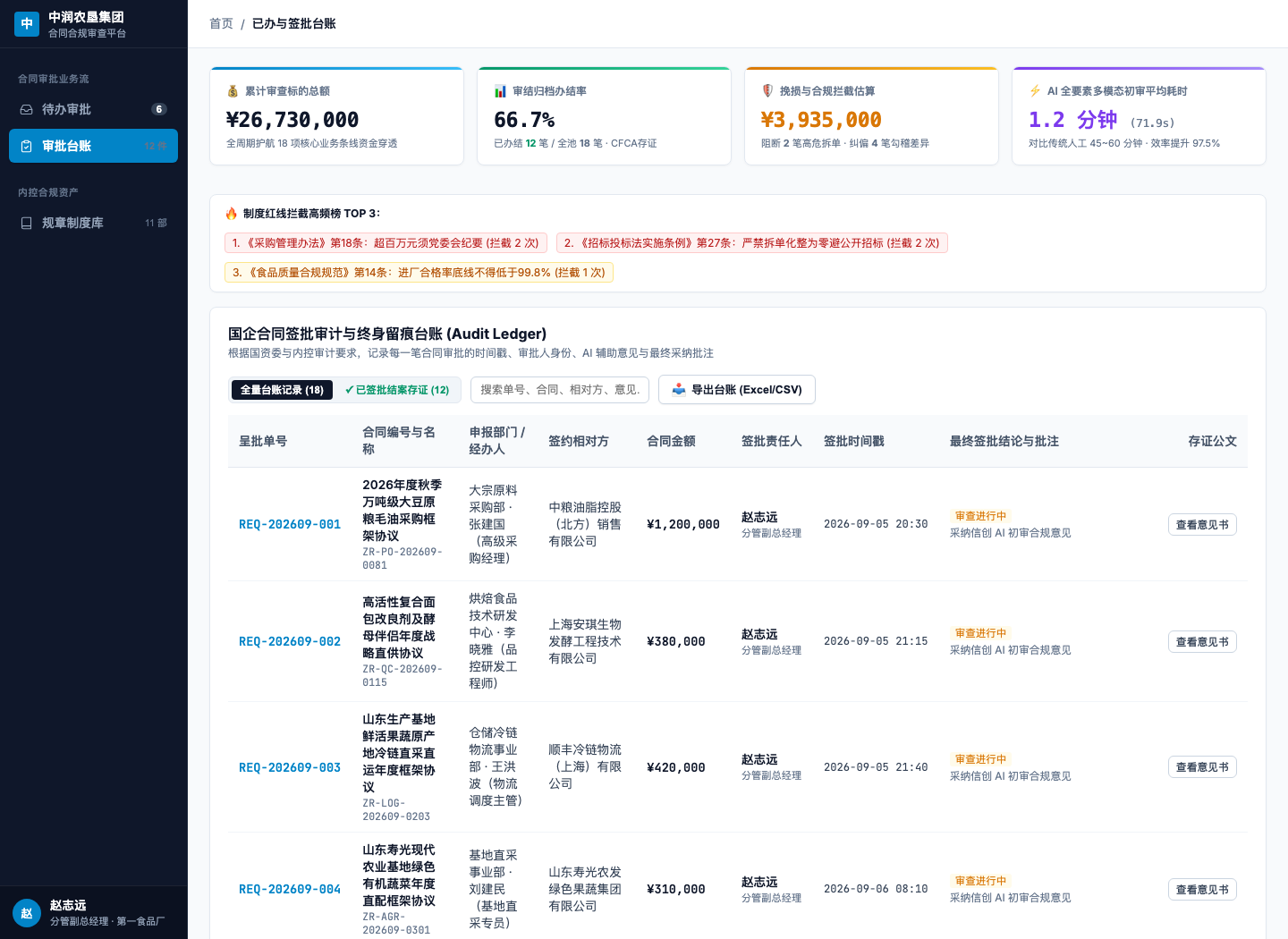The height and width of the screenshot is (939, 1288).
Task: View 意见书 for REQ-202609-002
Action: [1202, 642]
